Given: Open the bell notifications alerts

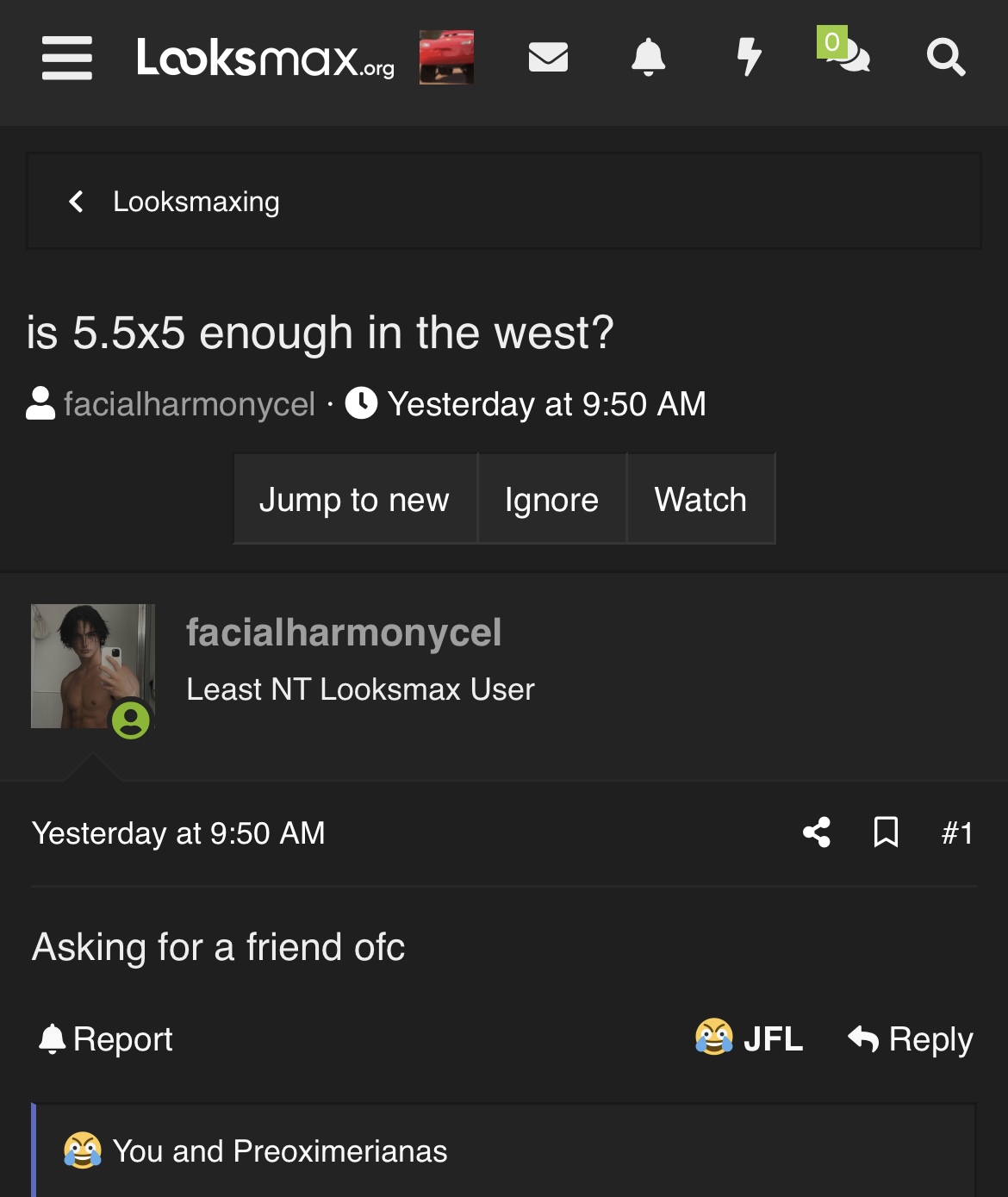Looking at the screenshot, I should click(x=649, y=58).
